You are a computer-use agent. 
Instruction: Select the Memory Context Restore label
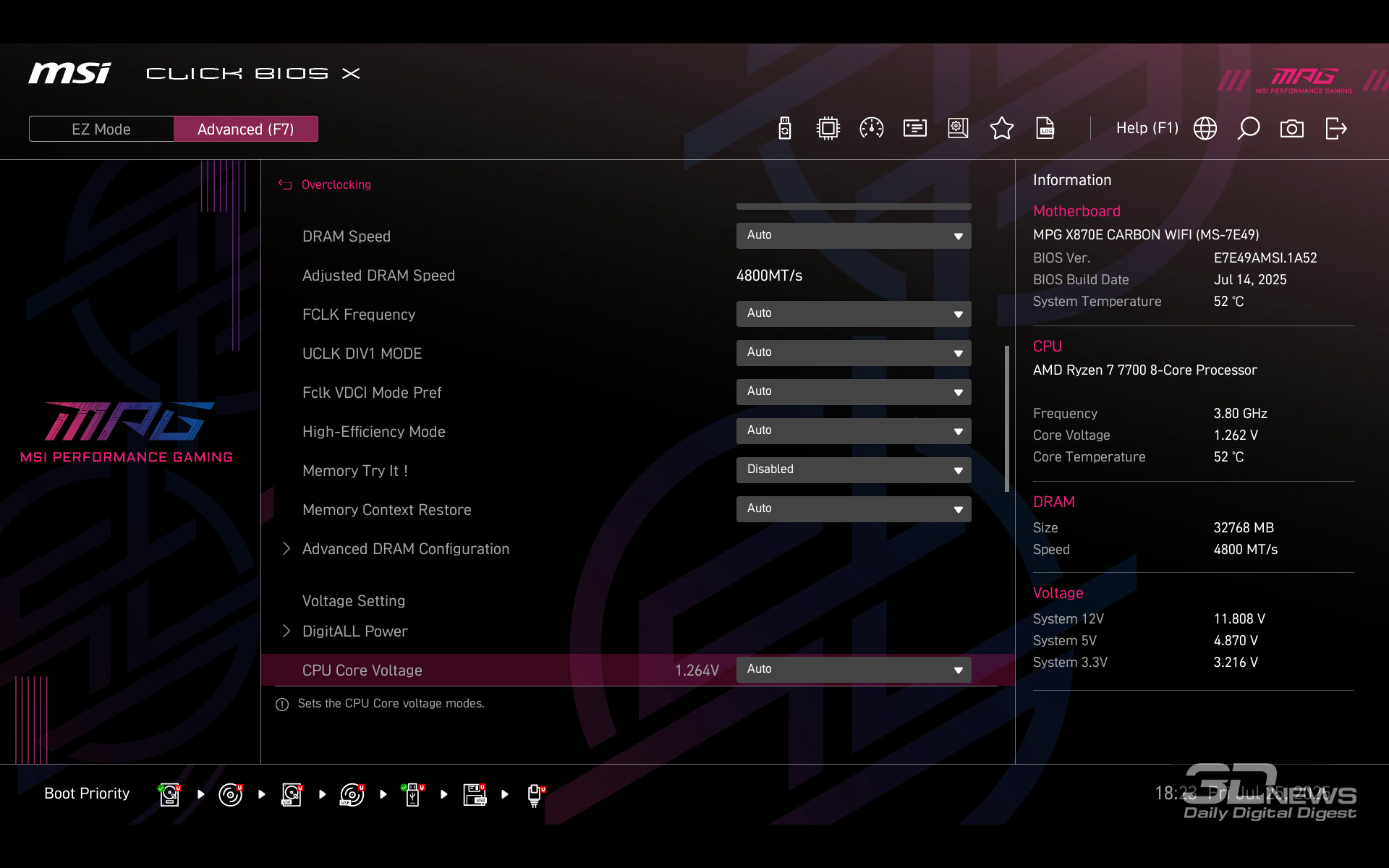click(386, 510)
